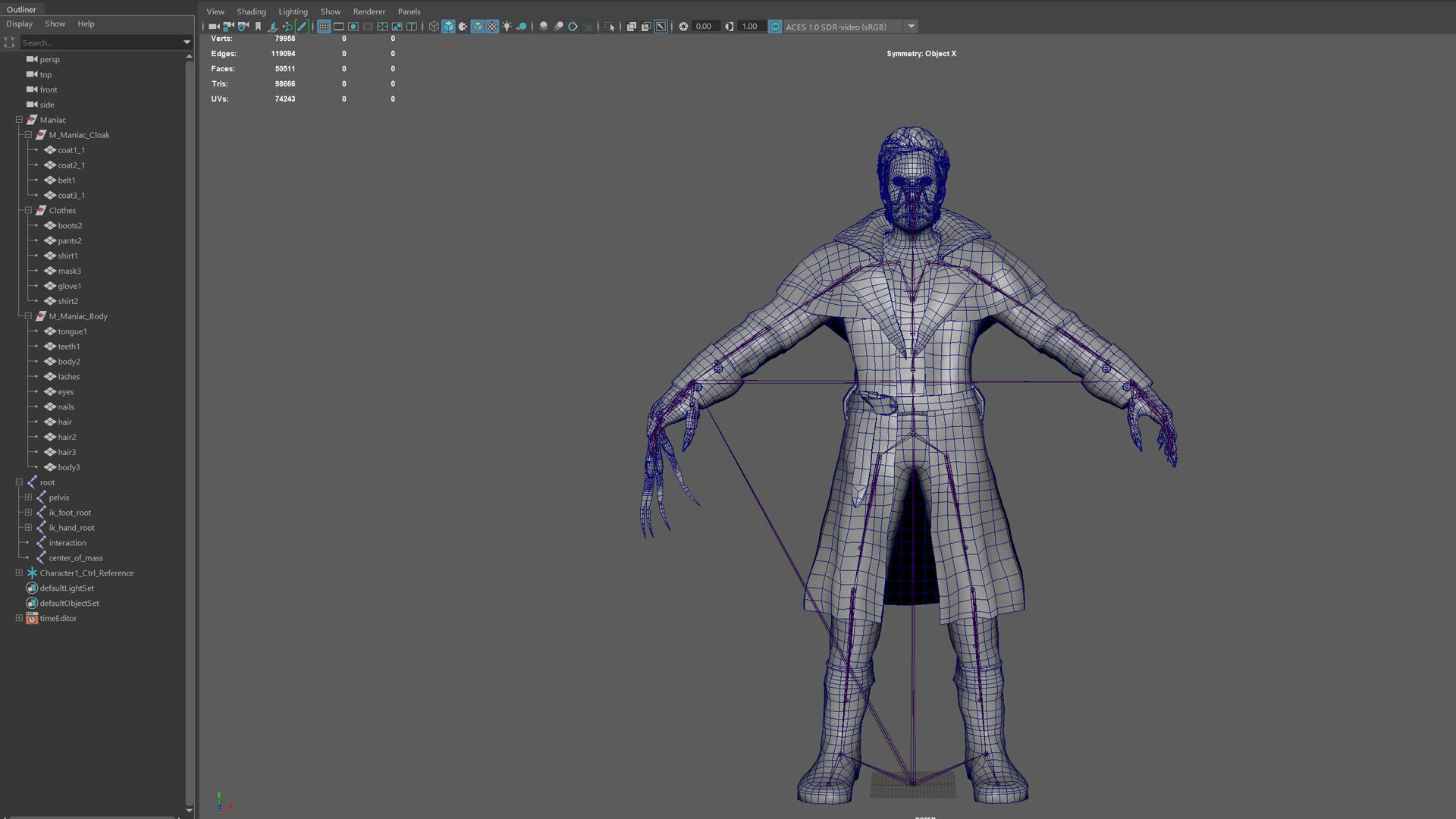1456x819 pixels.
Task: Select the persp camera
Action: 49,59
